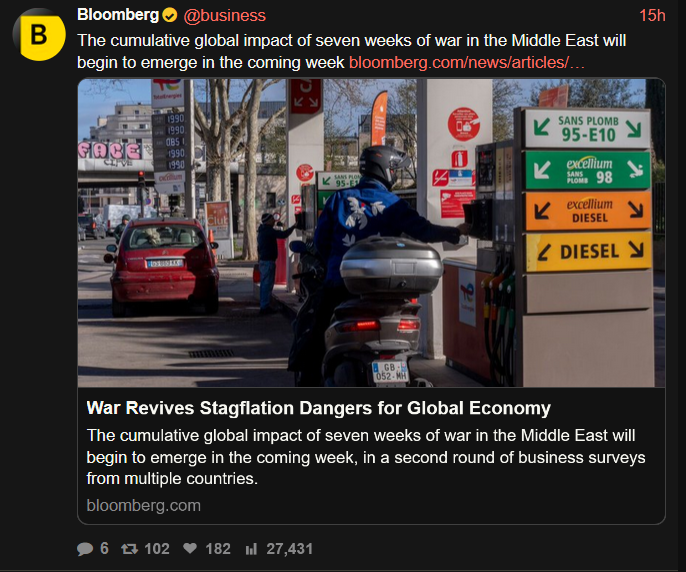Viewport: 686px width, 572px height.
Task: Click the card description about business surveys
Action: tap(366, 457)
